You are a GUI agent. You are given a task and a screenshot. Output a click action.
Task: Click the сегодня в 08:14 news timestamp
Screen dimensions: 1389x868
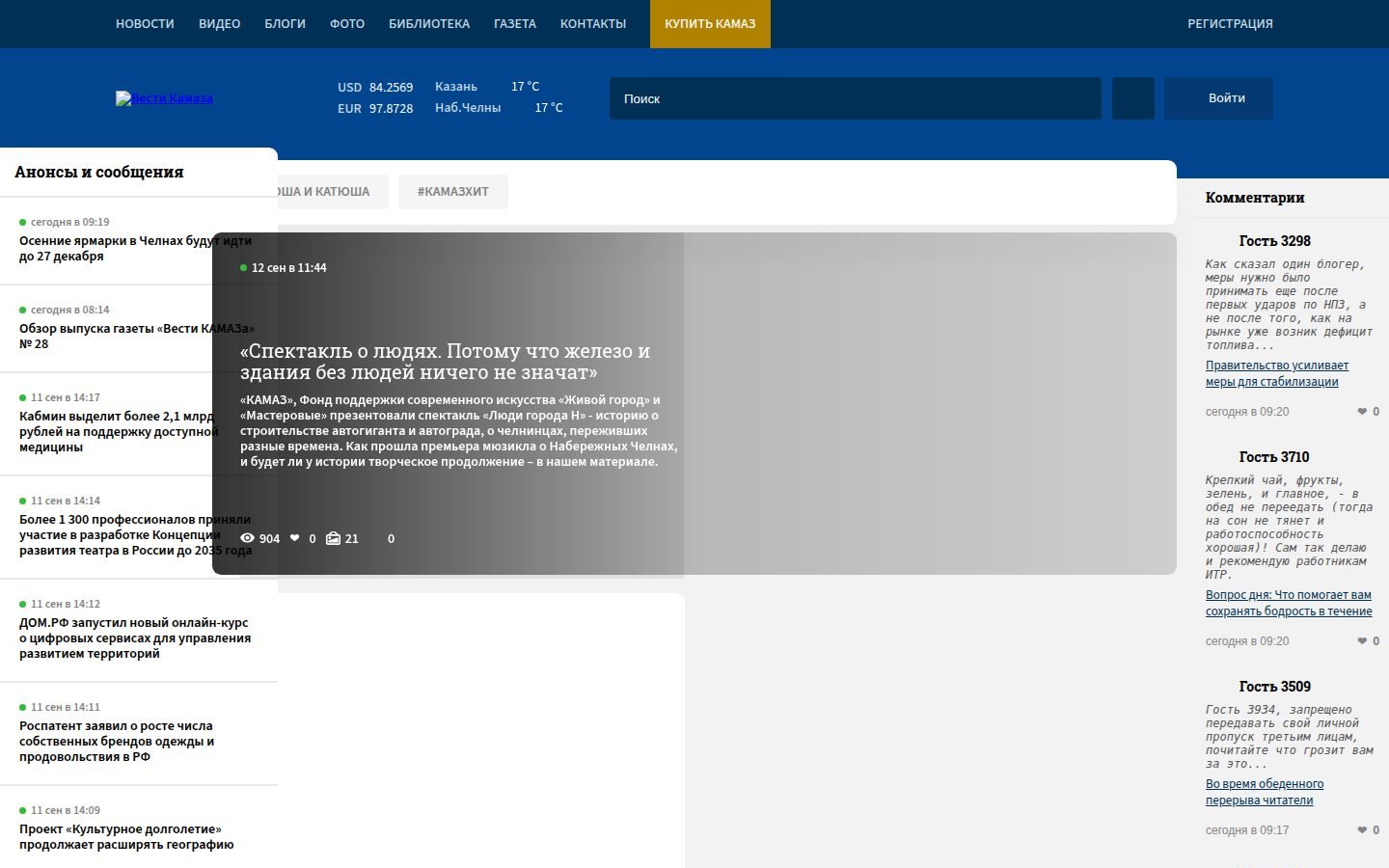[x=69, y=310]
